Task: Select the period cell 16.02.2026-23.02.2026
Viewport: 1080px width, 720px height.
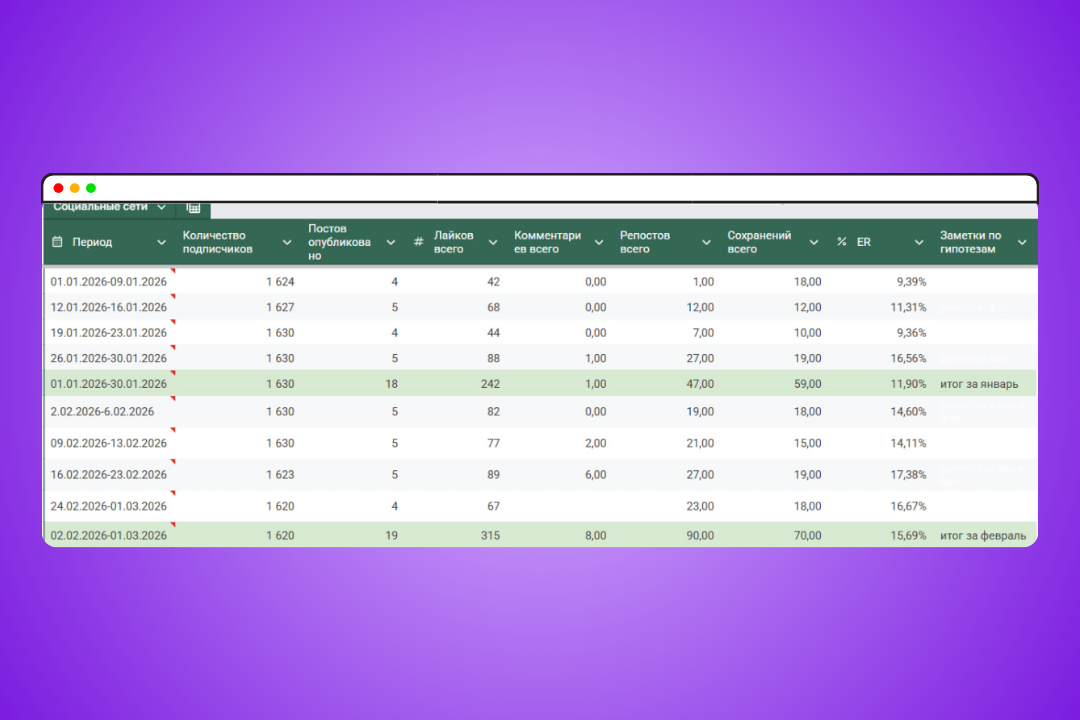Action: click(109, 475)
